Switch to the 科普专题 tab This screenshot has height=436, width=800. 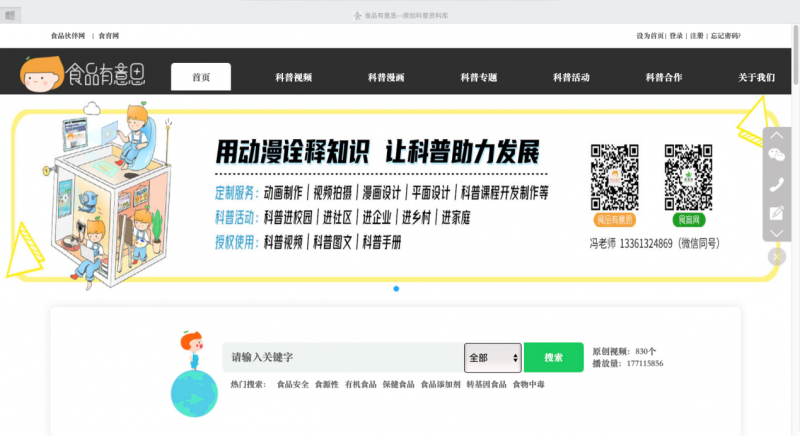(x=479, y=78)
